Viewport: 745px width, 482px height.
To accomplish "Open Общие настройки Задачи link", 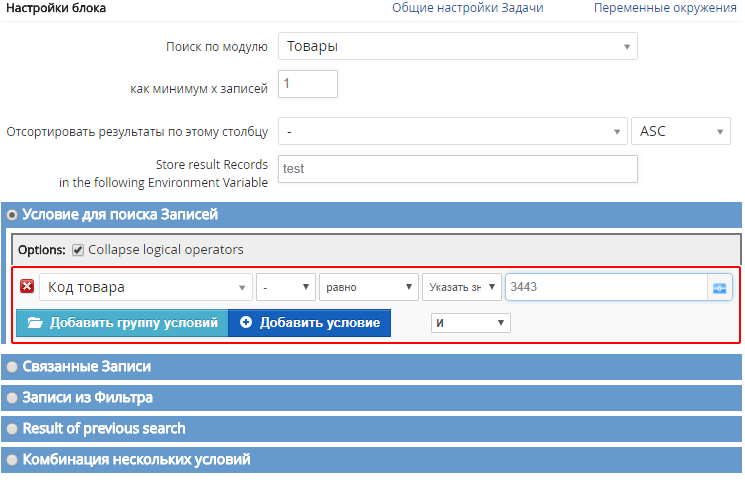I will point(468,8).
